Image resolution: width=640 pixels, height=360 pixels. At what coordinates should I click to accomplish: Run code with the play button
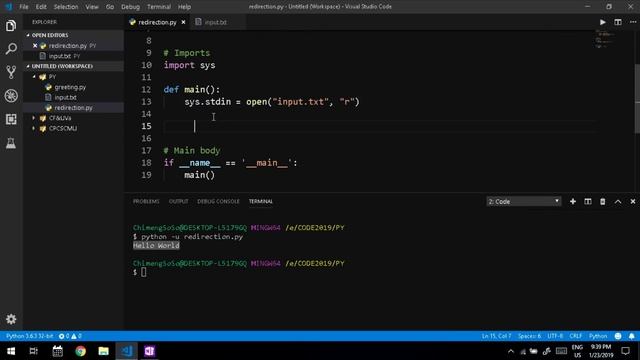[602, 22]
